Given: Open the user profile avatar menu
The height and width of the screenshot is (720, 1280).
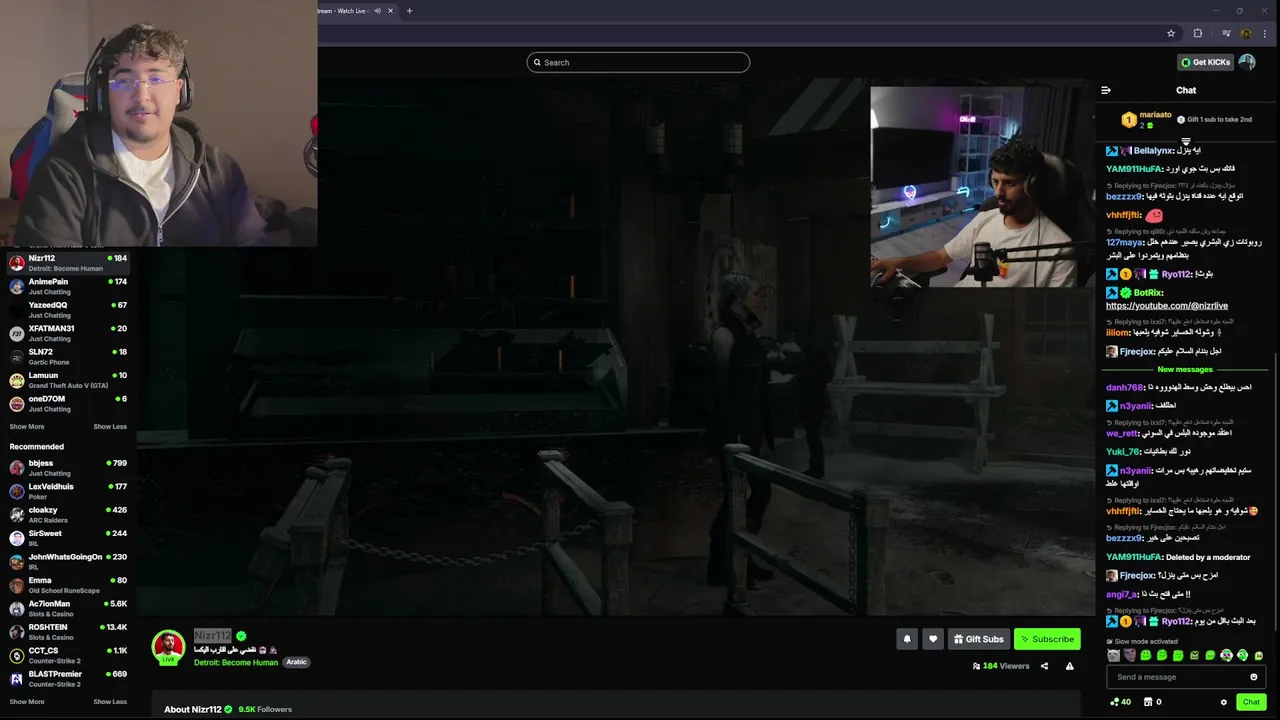Looking at the screenshot, I should coord(1247,62).
